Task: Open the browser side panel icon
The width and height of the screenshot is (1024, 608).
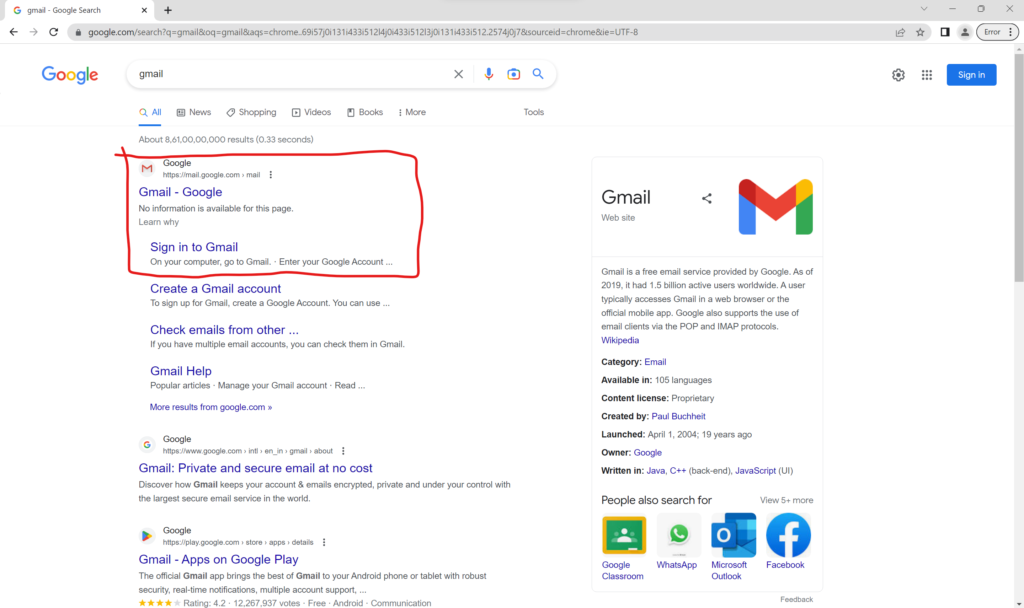Action: click(x=944, y=32)
